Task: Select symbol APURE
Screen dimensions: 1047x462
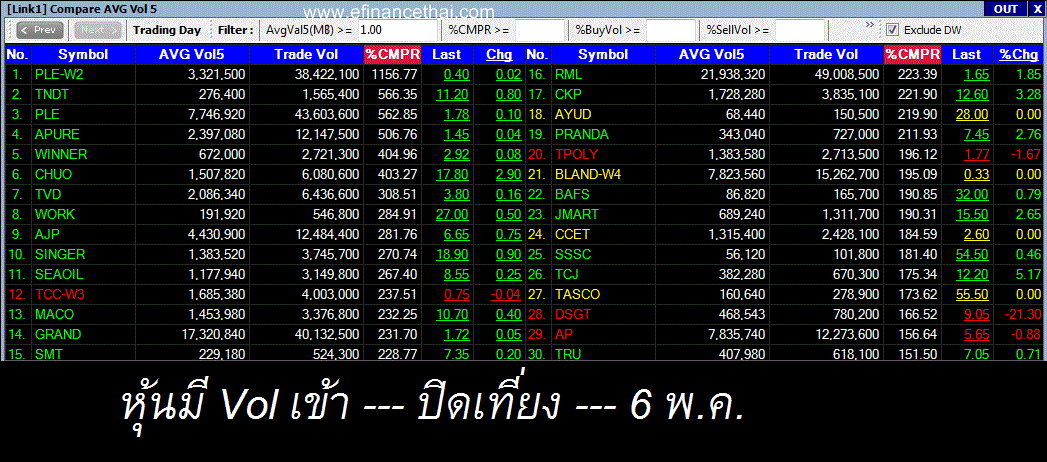Action: click(57, 135)
